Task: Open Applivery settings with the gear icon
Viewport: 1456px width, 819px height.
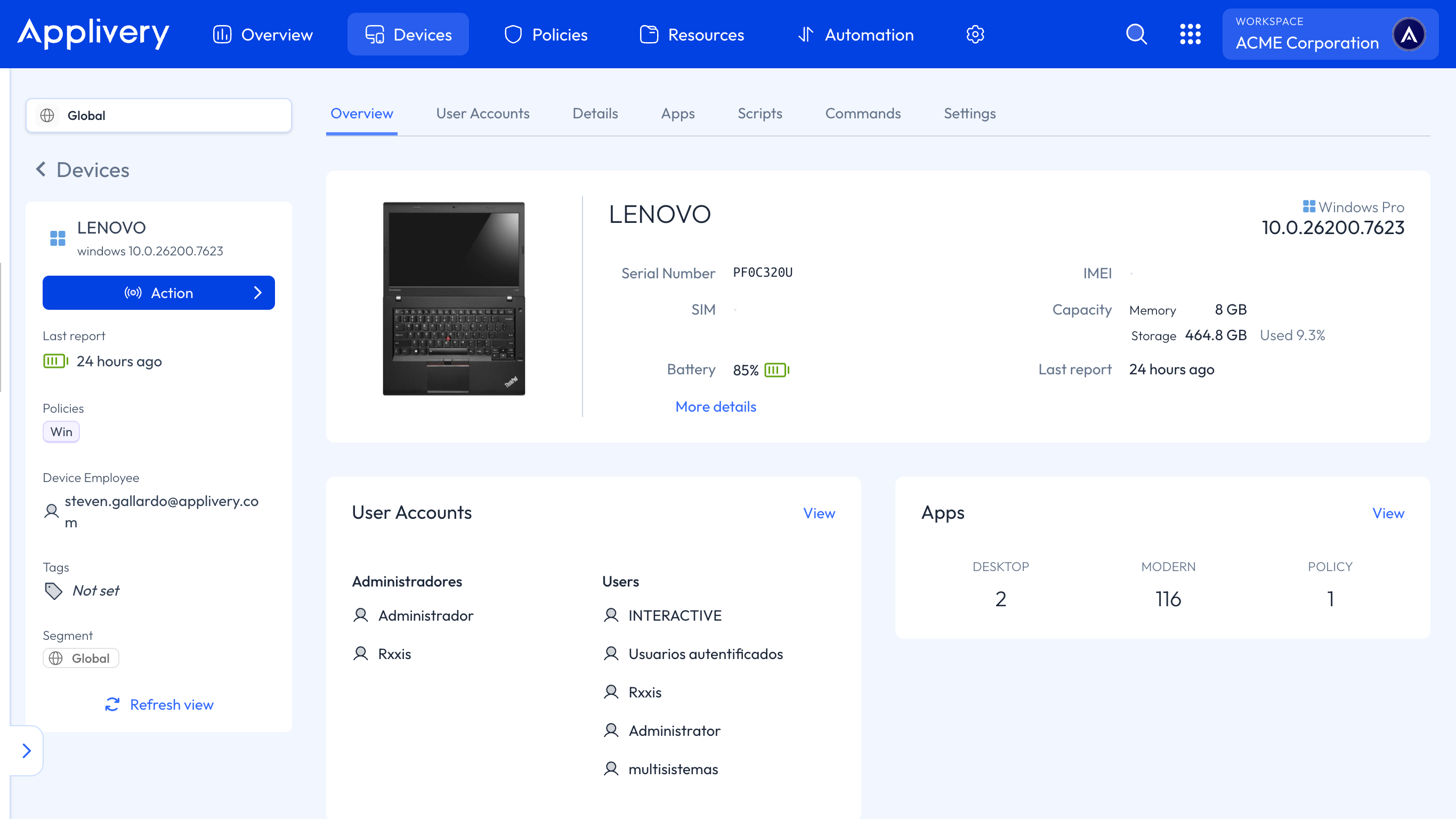Action: click(975, 34)
